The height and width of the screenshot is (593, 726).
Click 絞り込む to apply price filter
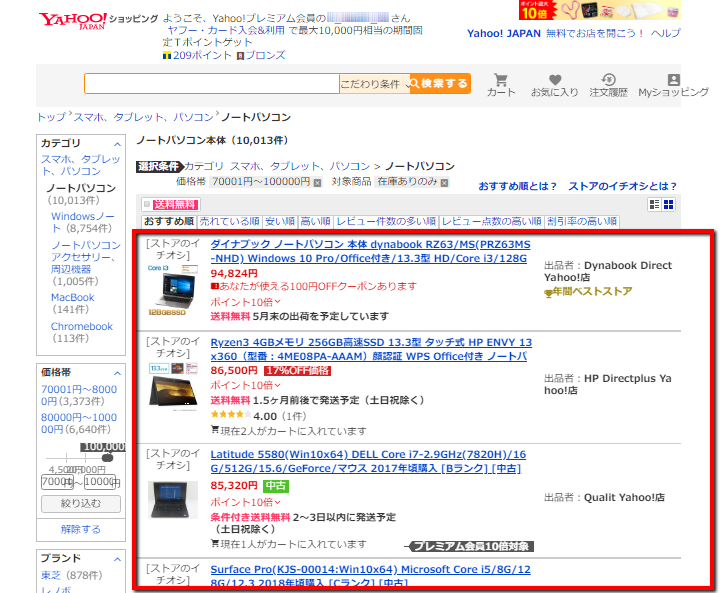click(80, 503)
